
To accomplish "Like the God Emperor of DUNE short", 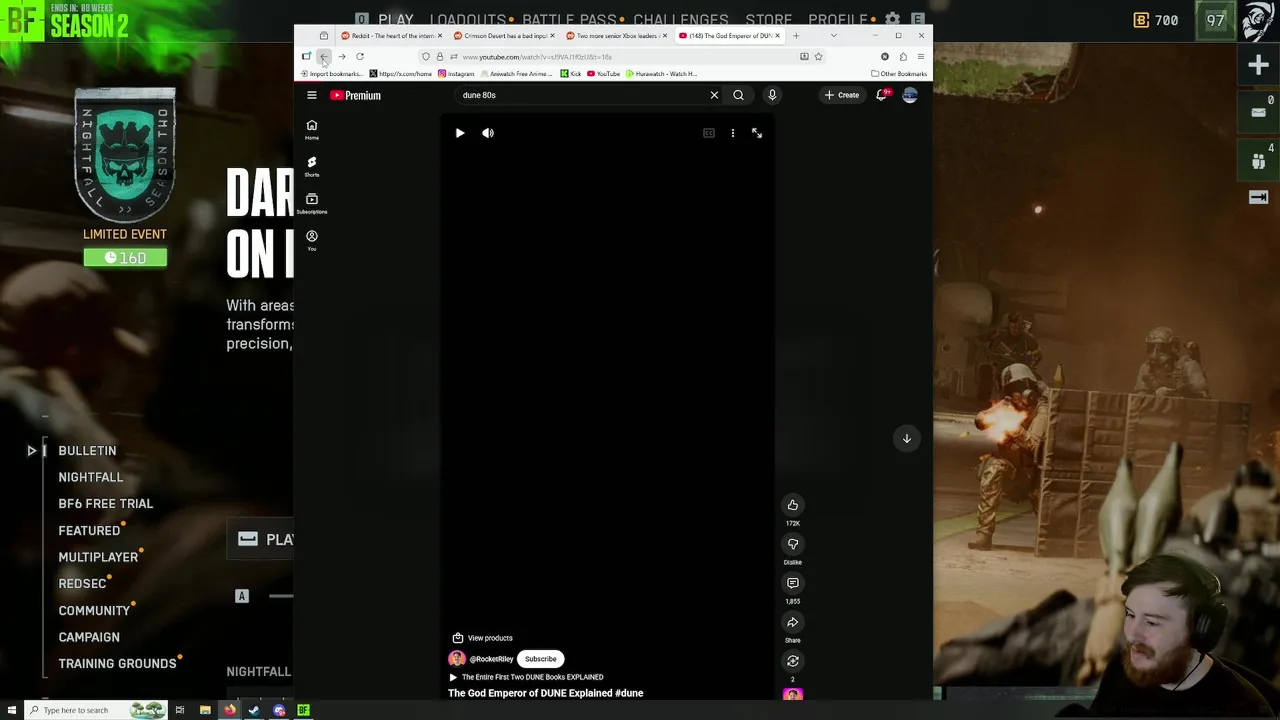I will (x=793, y=505).
